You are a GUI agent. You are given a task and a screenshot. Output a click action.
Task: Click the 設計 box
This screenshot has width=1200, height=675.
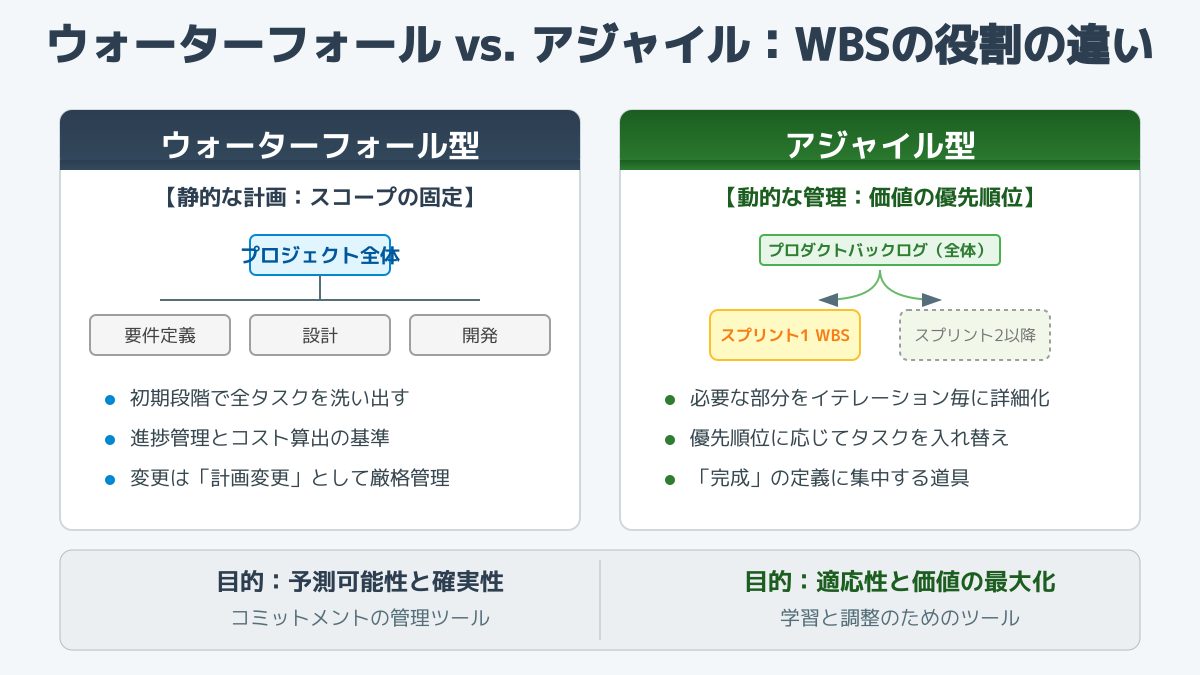click(x=320, y=335)
